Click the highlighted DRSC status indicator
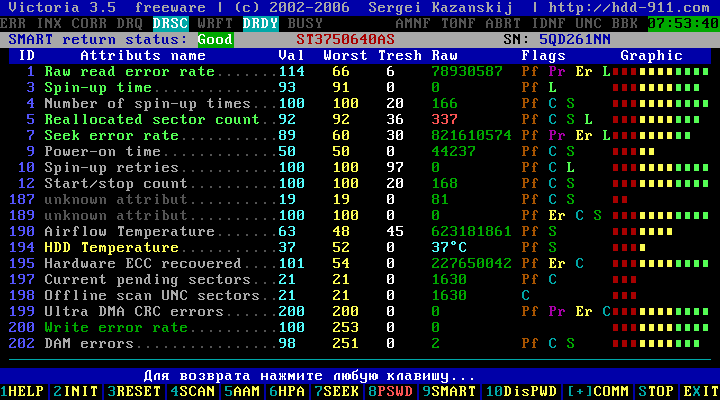The width and height of the screenshot is (720, 400). pyautogui.click(x=172, y=23)
